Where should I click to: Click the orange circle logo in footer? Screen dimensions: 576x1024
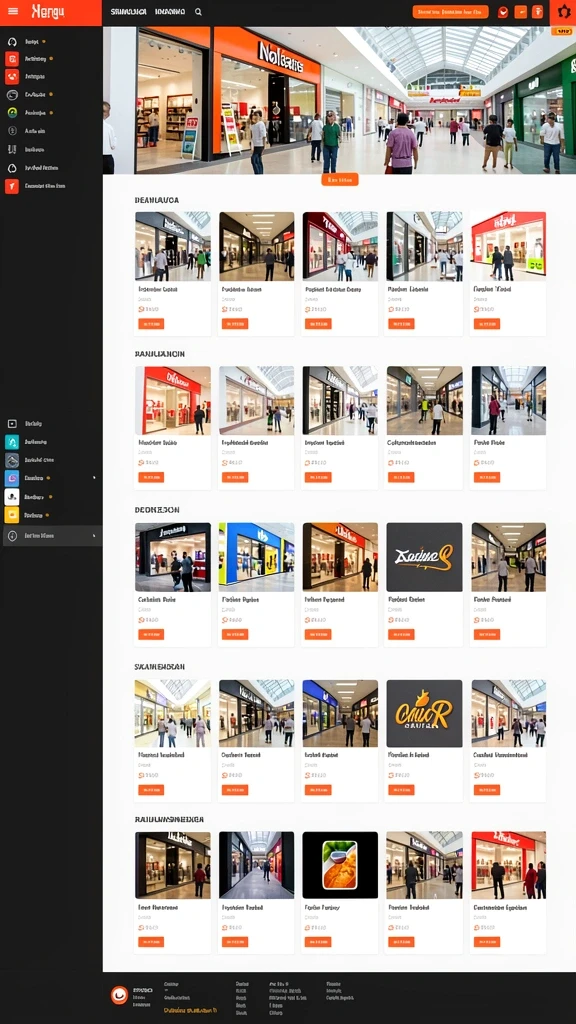119,995
